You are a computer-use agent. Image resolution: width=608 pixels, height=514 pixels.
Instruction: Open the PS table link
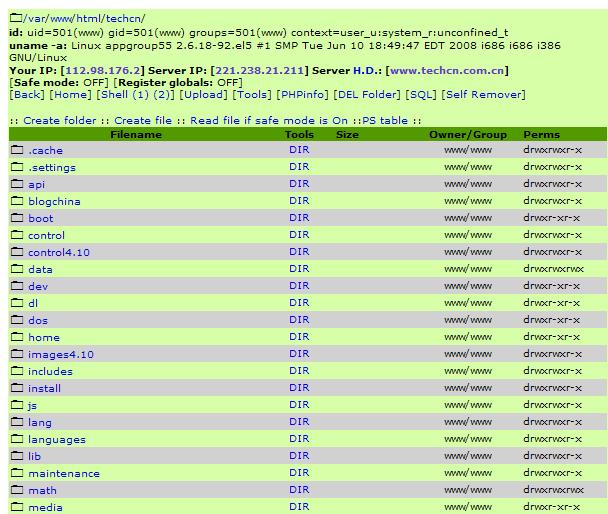[x=382, y=120]
